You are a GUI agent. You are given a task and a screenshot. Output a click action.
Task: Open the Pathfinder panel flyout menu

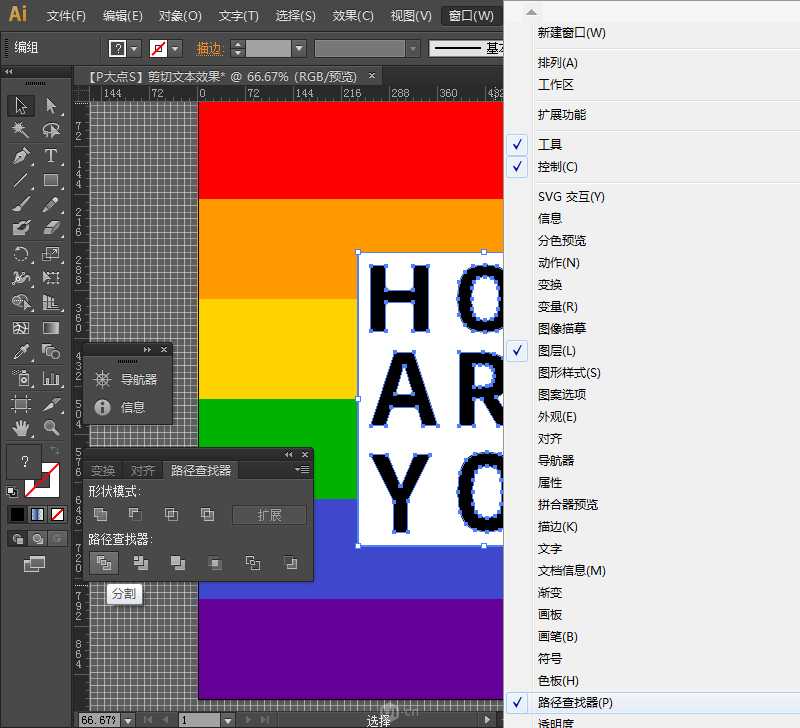pyautogui.click(x=302, y=468)
